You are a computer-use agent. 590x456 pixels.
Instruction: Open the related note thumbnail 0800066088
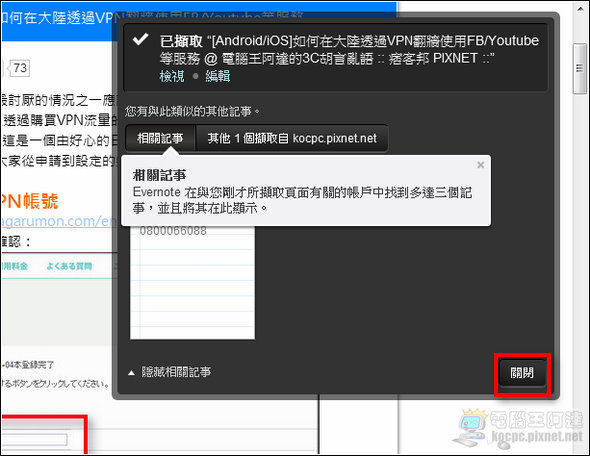pos(192,282)
